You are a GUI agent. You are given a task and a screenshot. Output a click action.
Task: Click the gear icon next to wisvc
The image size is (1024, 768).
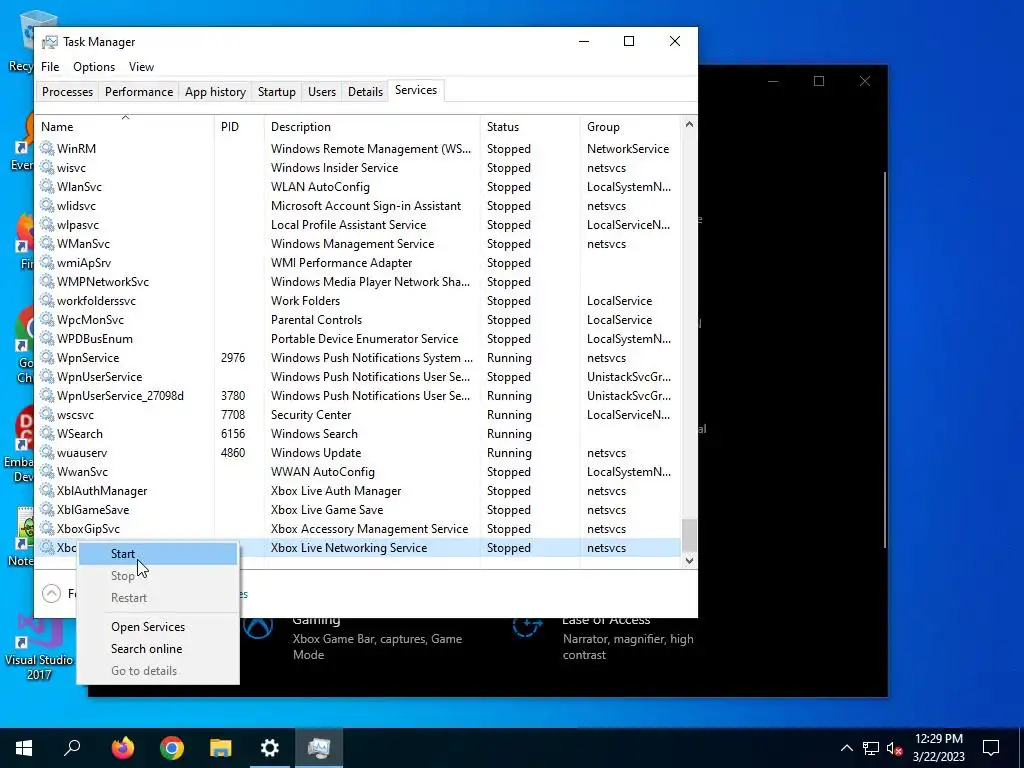pos(47,167)
